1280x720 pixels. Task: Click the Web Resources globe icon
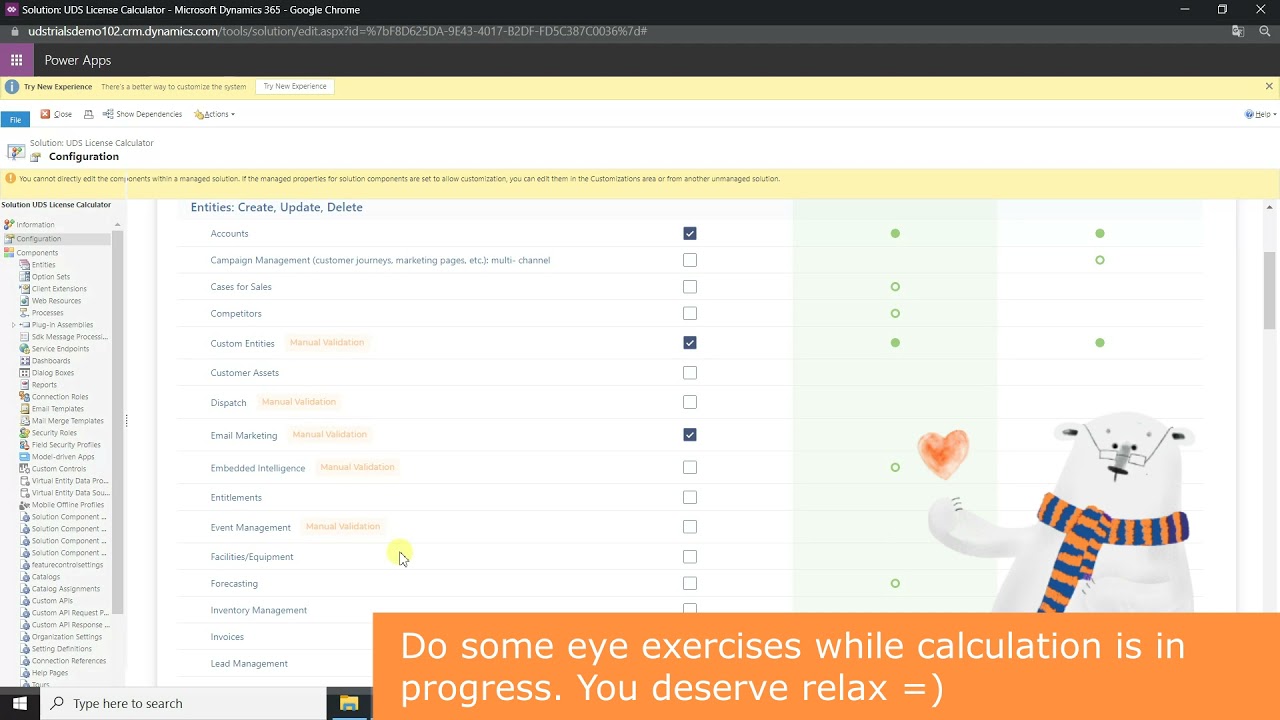point(25,301)
